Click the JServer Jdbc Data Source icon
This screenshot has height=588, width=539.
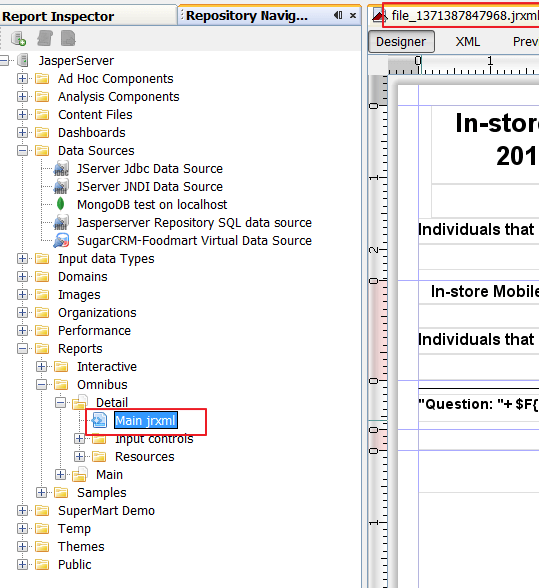(61, 168)
